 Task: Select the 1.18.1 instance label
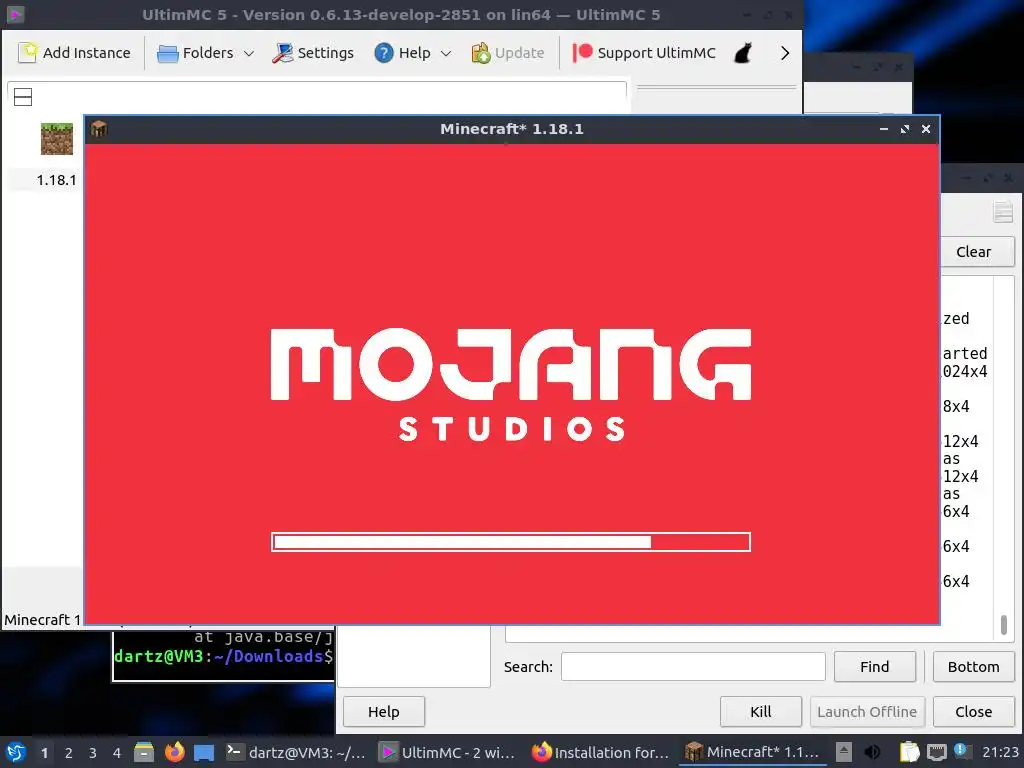pos(56,180)
